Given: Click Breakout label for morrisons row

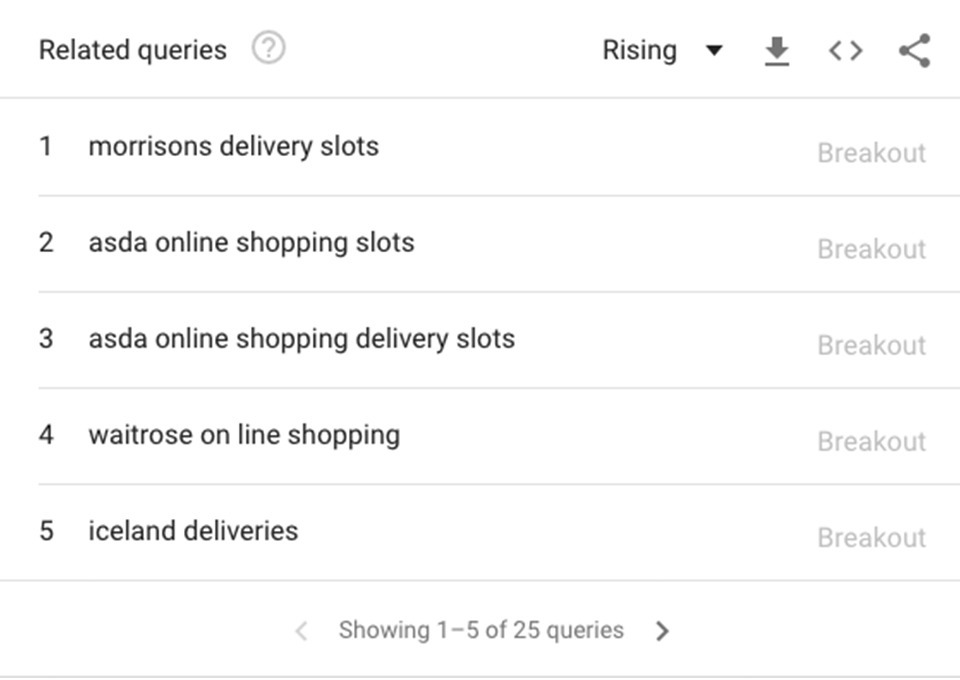Looking at the screenshot, I should pos(871,153).
